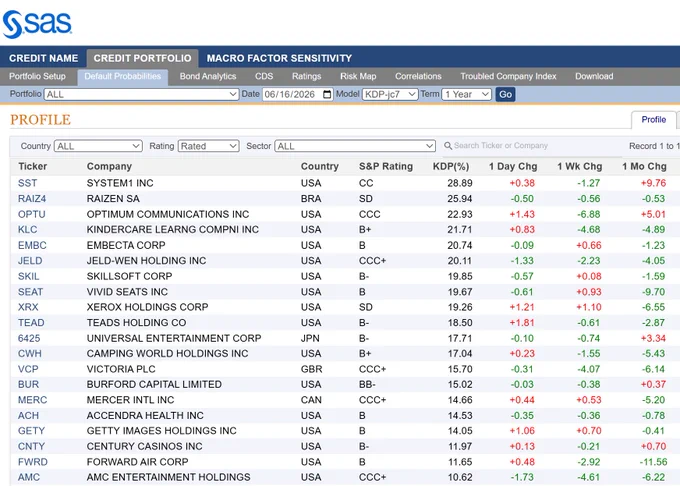Open the Risk Map subtab
Viewport: 680px width, 486px height.
coord(358,76)
